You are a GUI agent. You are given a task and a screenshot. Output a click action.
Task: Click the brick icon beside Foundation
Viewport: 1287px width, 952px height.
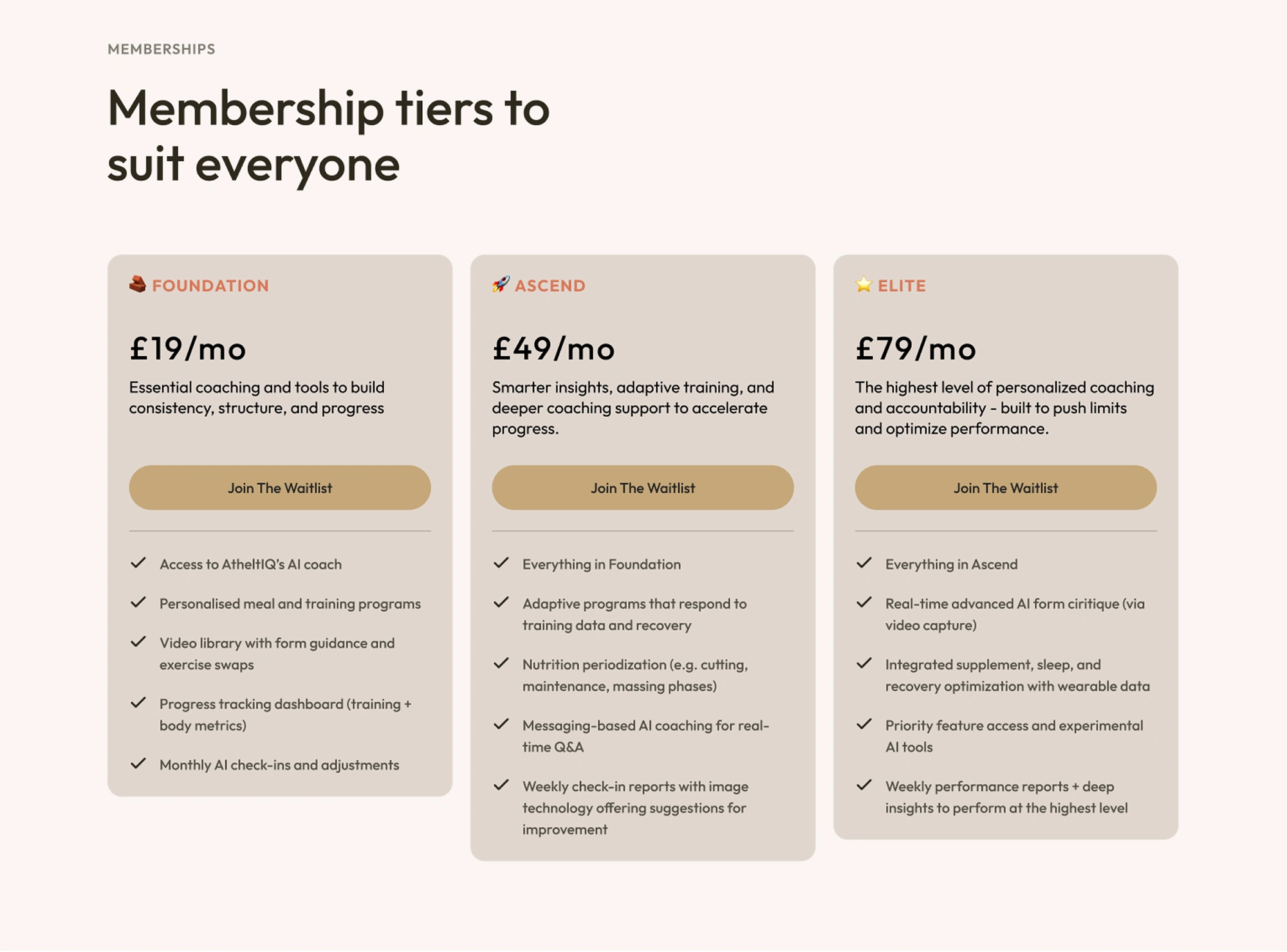click(138, 284)
